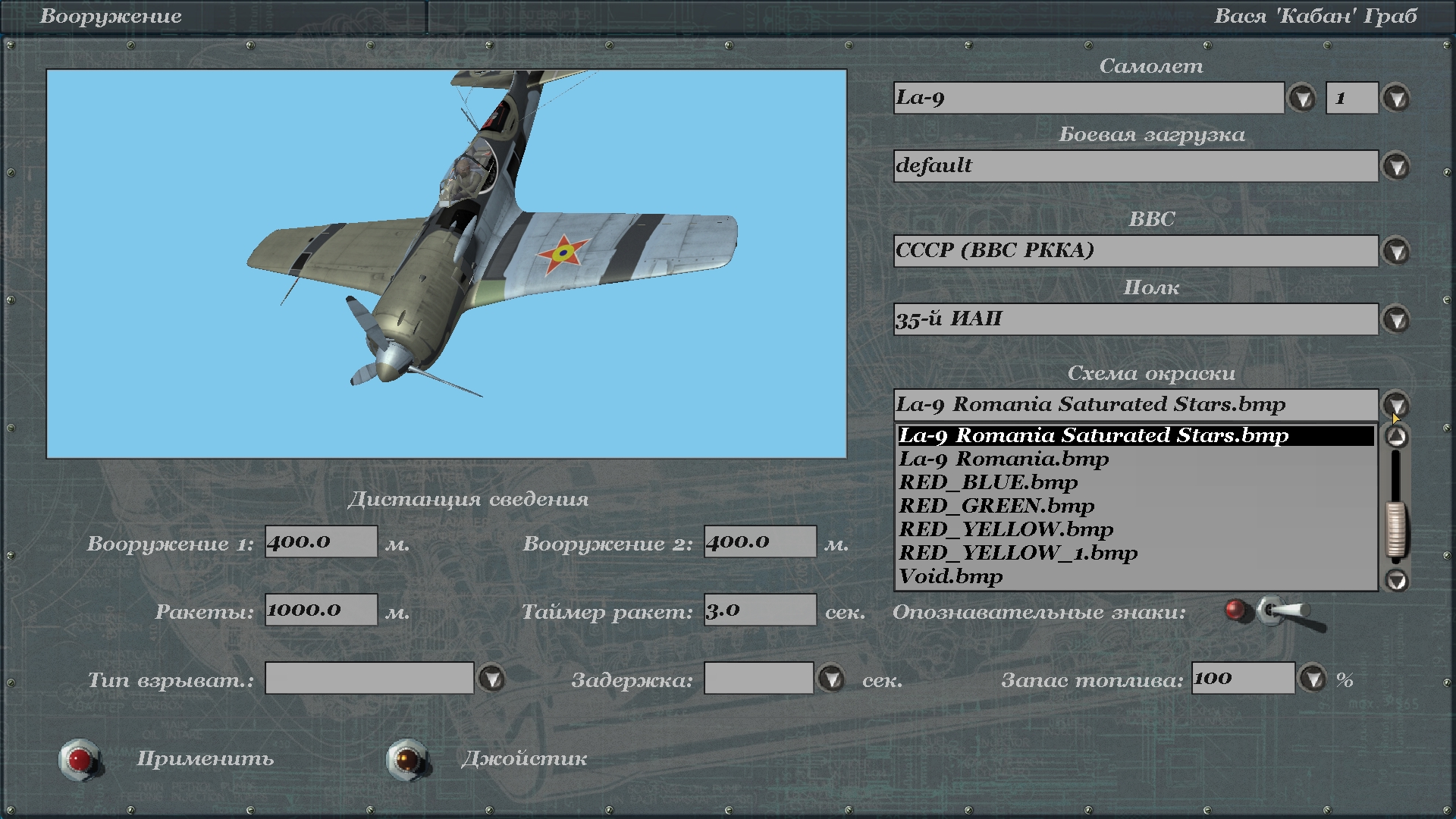Select La-9 Romania.bmp skin entry

[x=1003, y=459]
